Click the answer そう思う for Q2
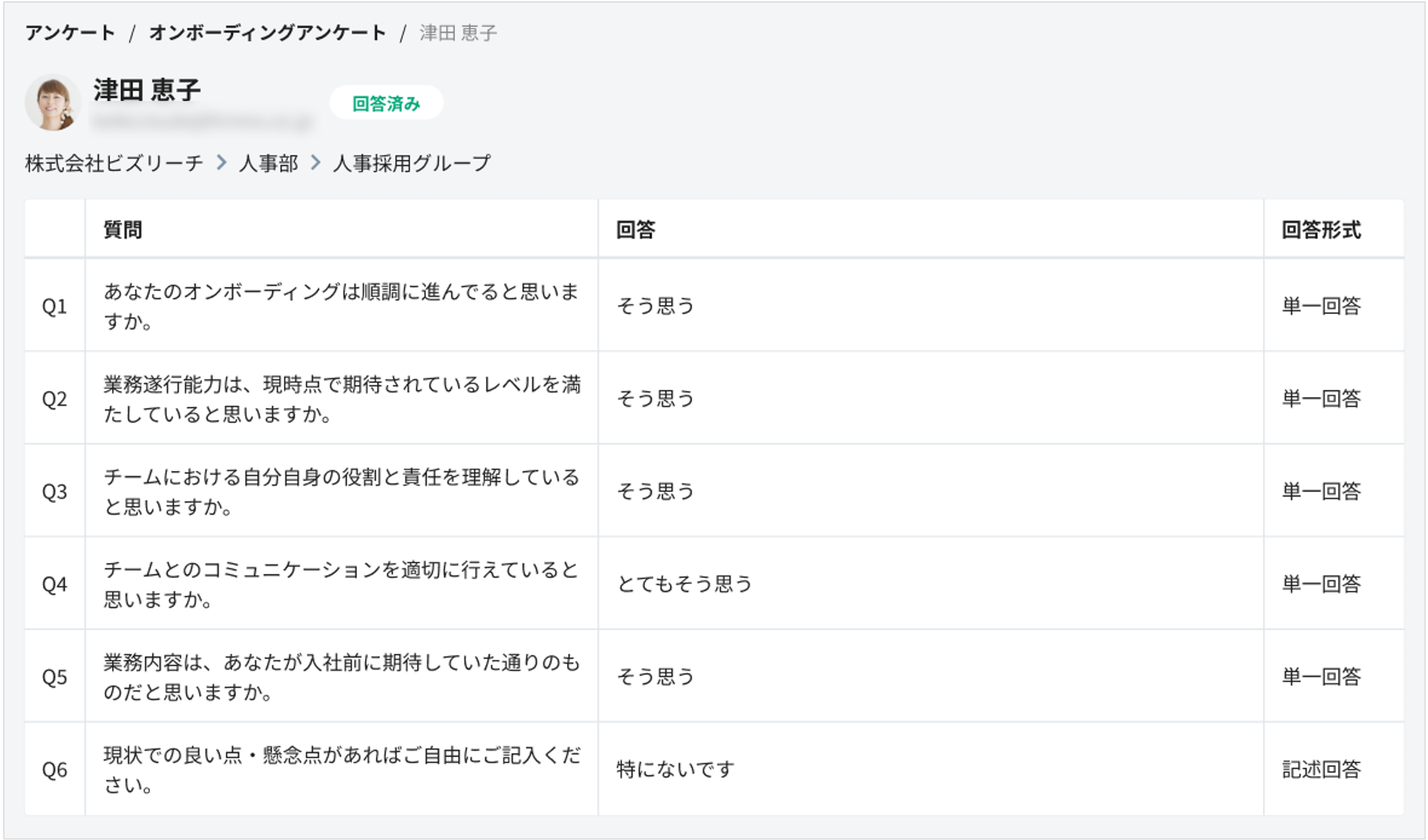 (655, 398)
